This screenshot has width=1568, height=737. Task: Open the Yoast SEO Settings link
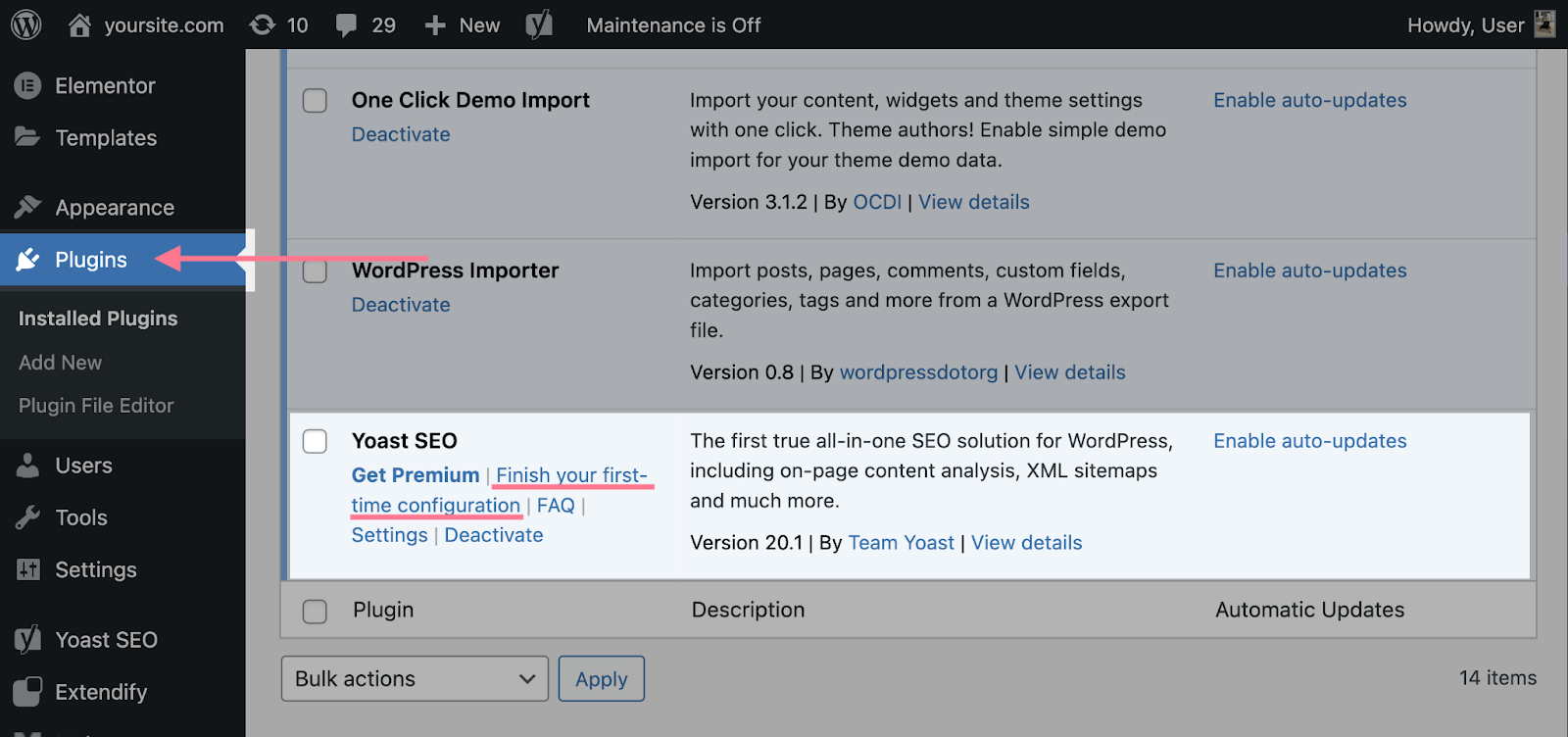coord(390,535)
